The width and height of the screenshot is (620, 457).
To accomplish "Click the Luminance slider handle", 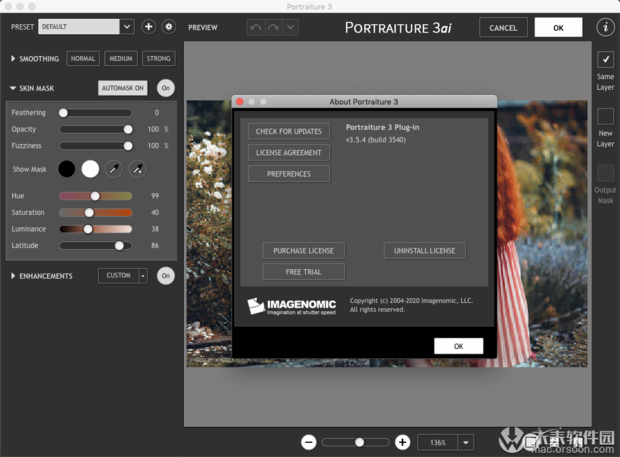I will (88, 229).
